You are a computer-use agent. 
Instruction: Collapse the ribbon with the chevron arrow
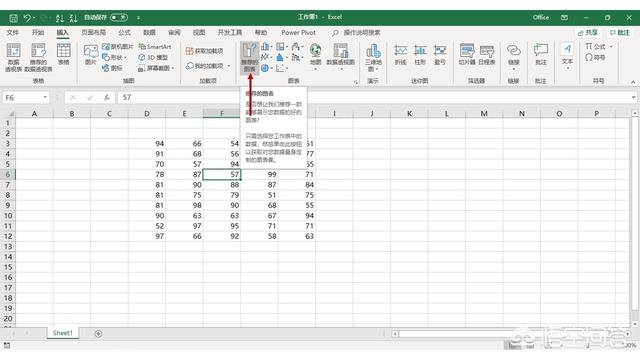[633, 82]
